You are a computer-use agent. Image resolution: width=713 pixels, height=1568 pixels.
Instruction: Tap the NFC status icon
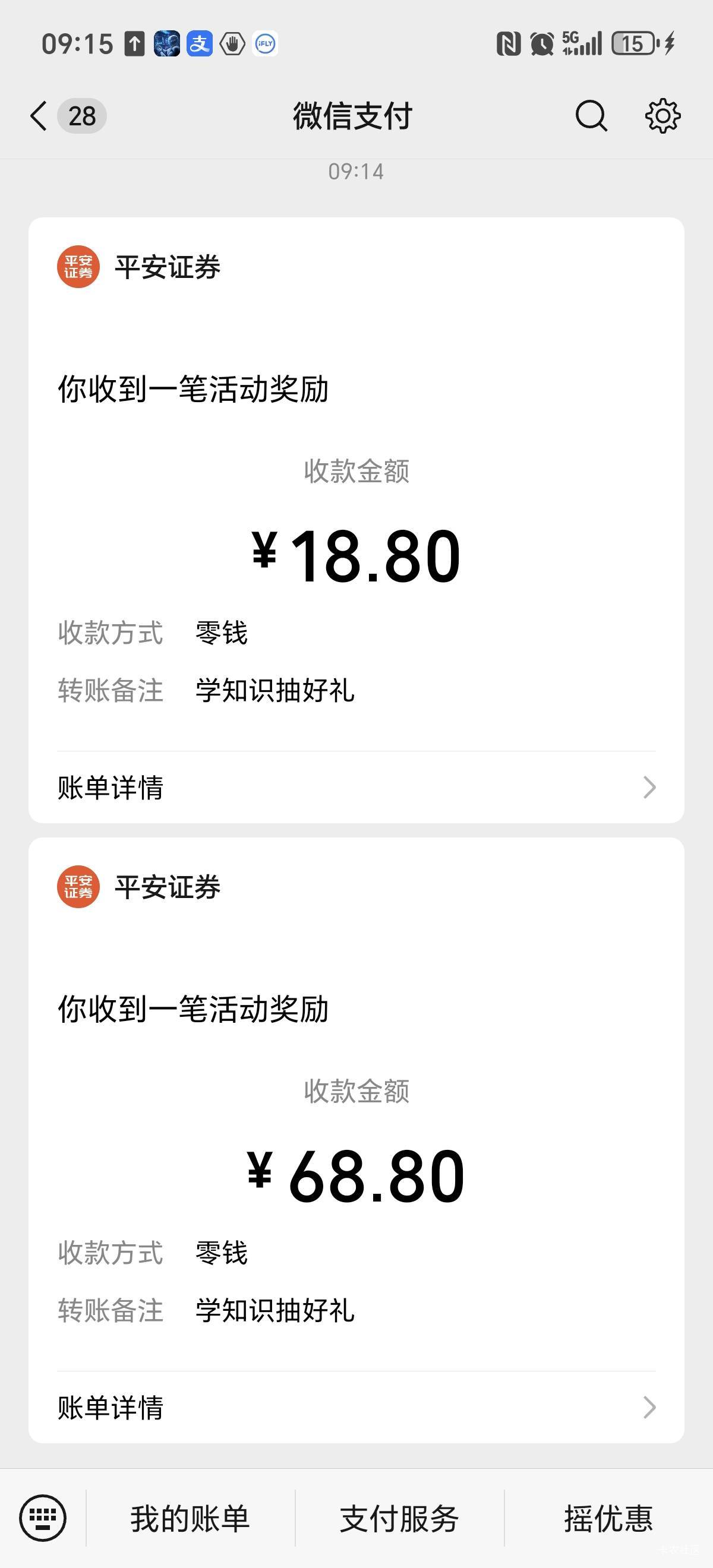509,44
